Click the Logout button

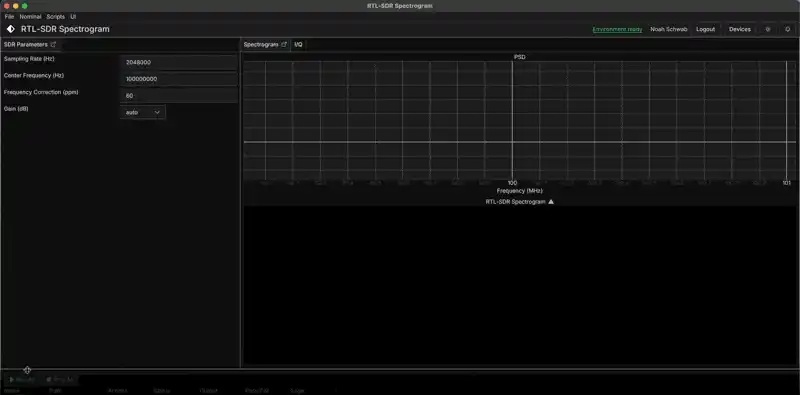point(706,29)
